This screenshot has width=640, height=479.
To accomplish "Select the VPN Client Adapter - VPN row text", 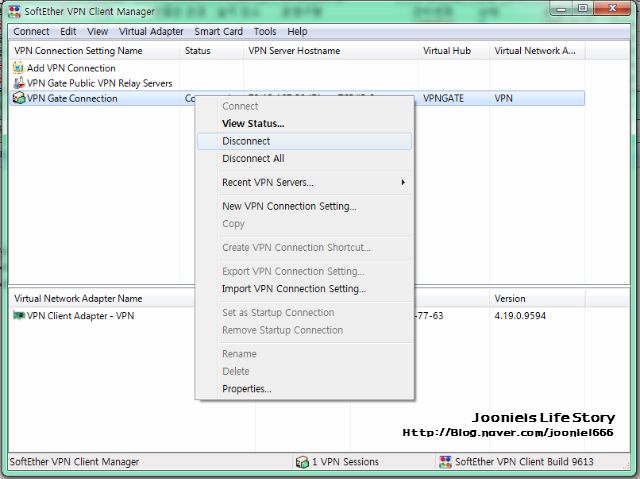I will tap(80, 315).
